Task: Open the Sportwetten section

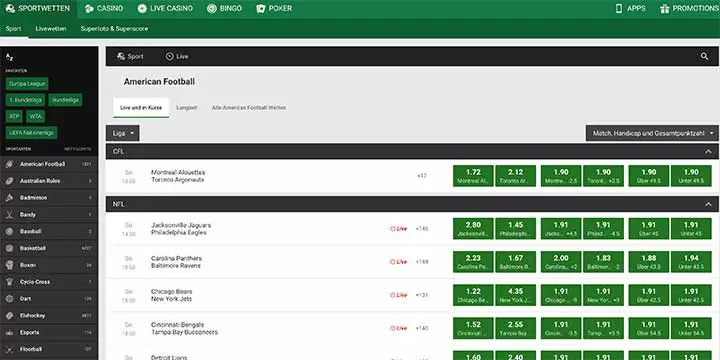Action: click(x=38, y=8)
